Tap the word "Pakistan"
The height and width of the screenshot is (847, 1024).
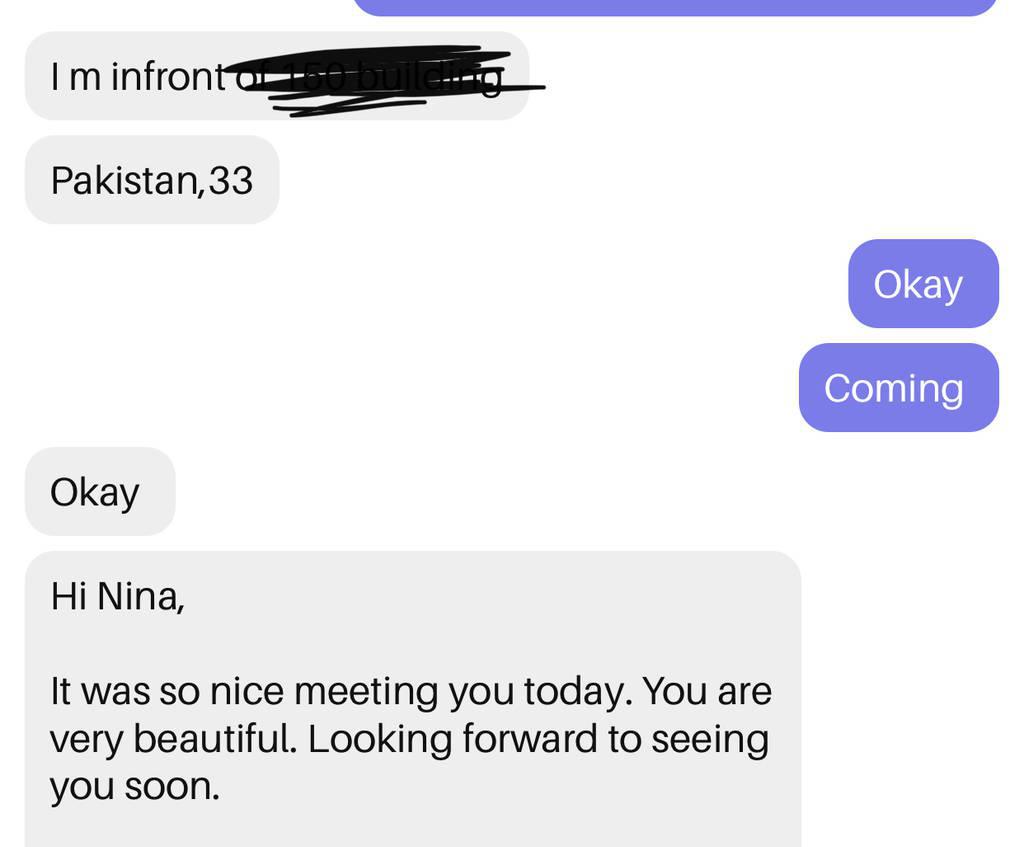point(126,180)
